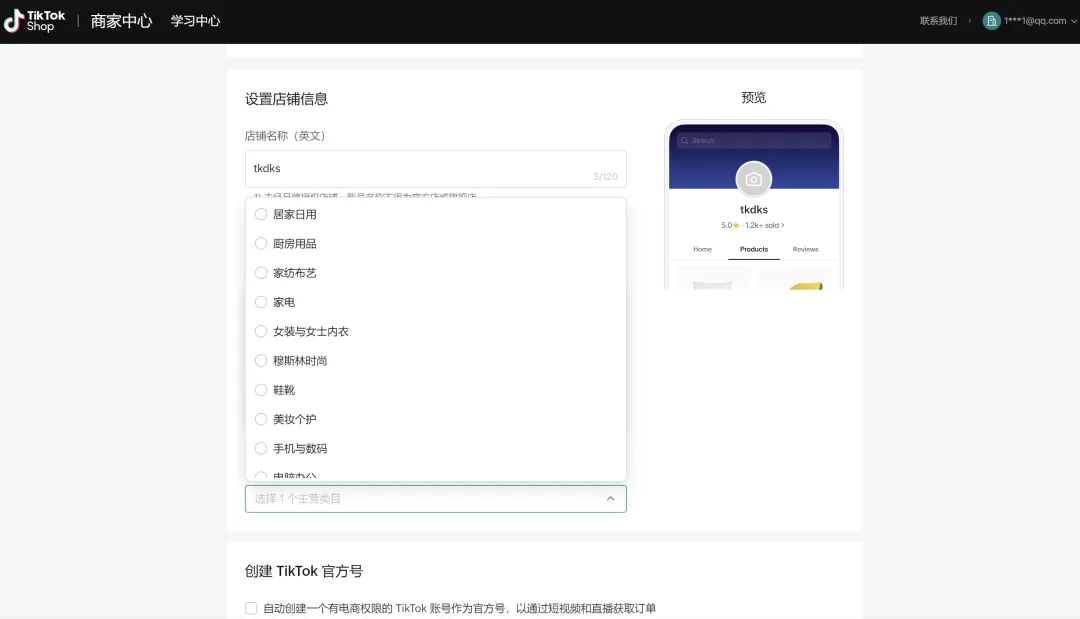Click the camera placeholder icon in store preview

pos(753,178)
